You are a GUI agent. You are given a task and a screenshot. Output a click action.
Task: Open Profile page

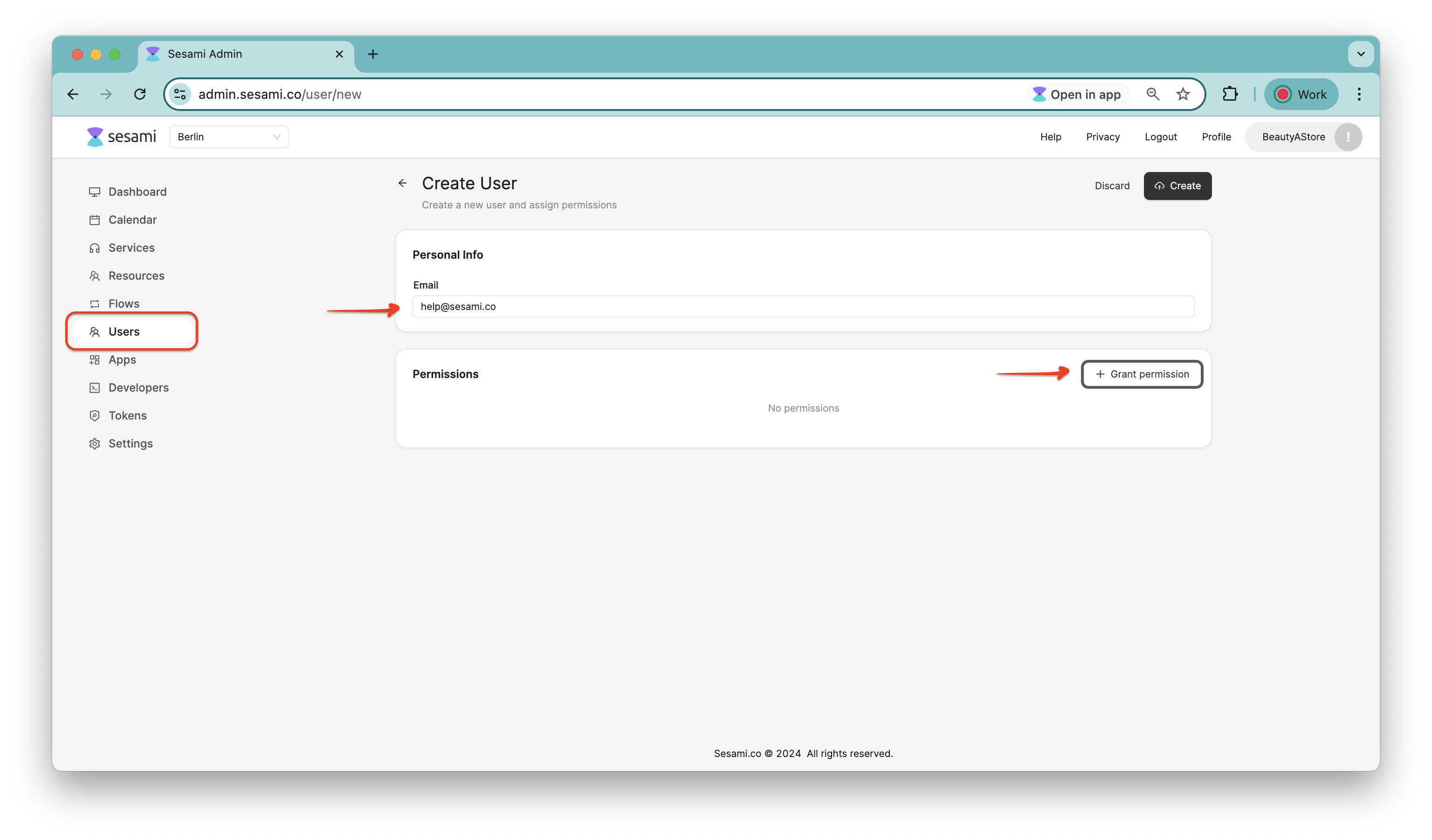1216,137
